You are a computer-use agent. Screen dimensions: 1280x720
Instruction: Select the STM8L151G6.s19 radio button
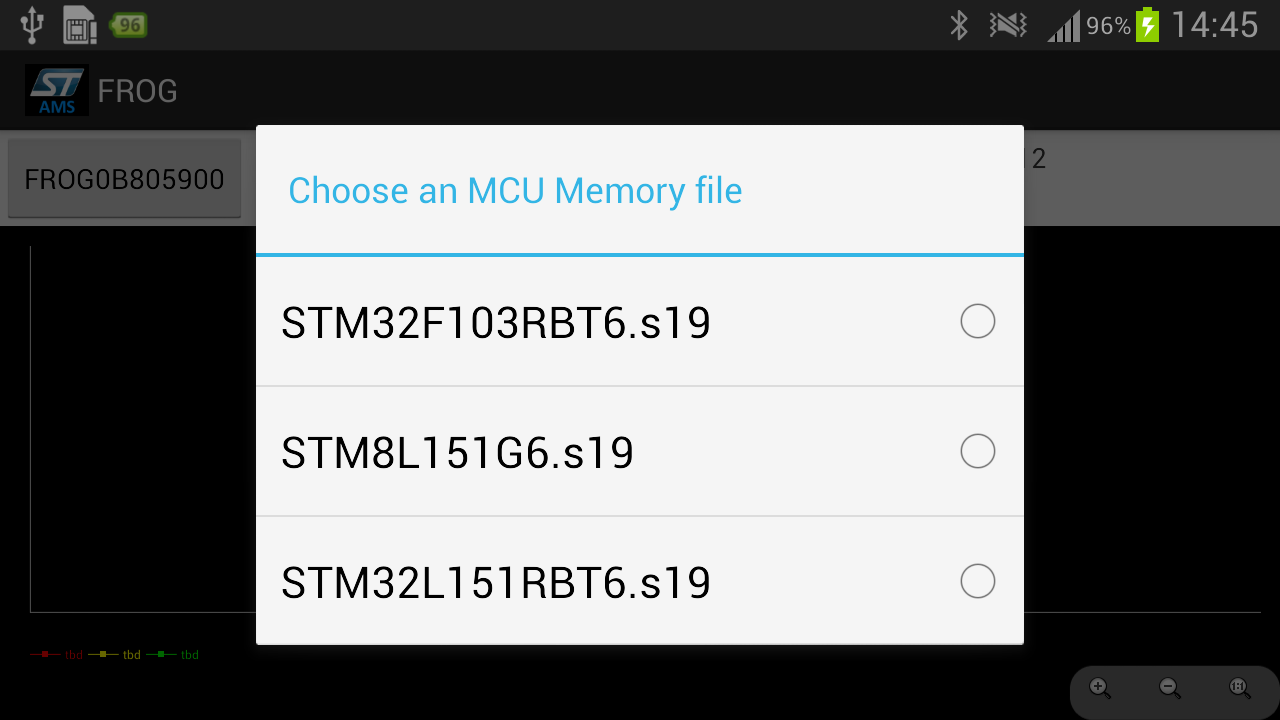(977, 451)
